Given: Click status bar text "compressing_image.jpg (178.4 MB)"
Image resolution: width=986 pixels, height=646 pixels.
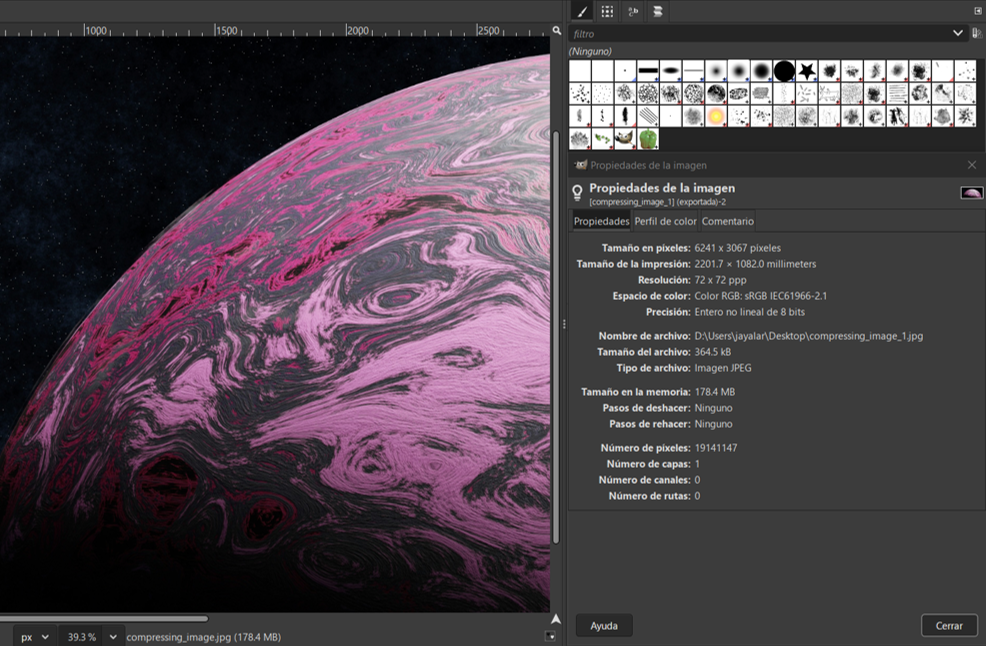Looking at the screenshot, I should 203,637.
